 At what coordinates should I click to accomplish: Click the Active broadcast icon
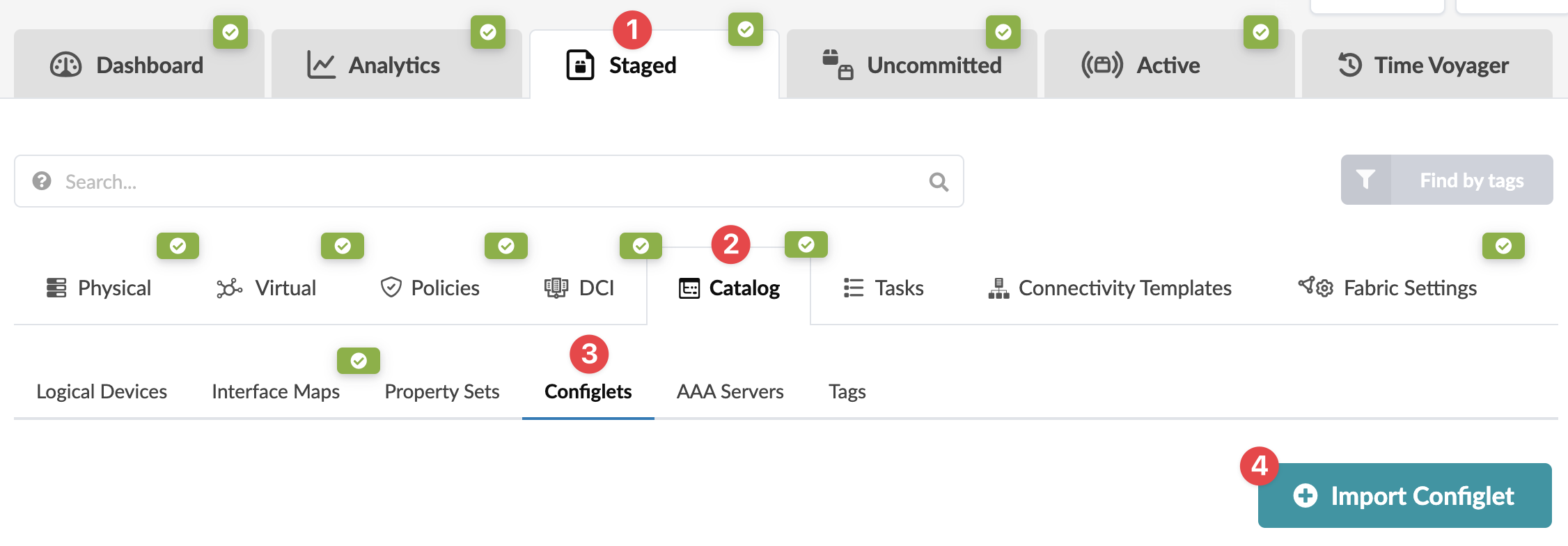(1101, 65)
